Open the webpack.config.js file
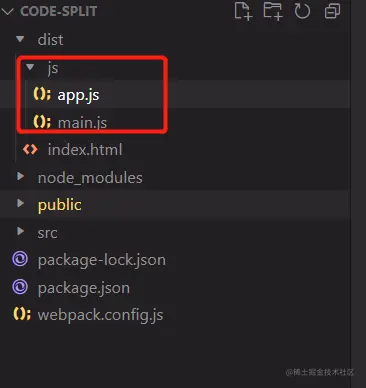Viewport: 366px width, 388px height. [101, 315]
